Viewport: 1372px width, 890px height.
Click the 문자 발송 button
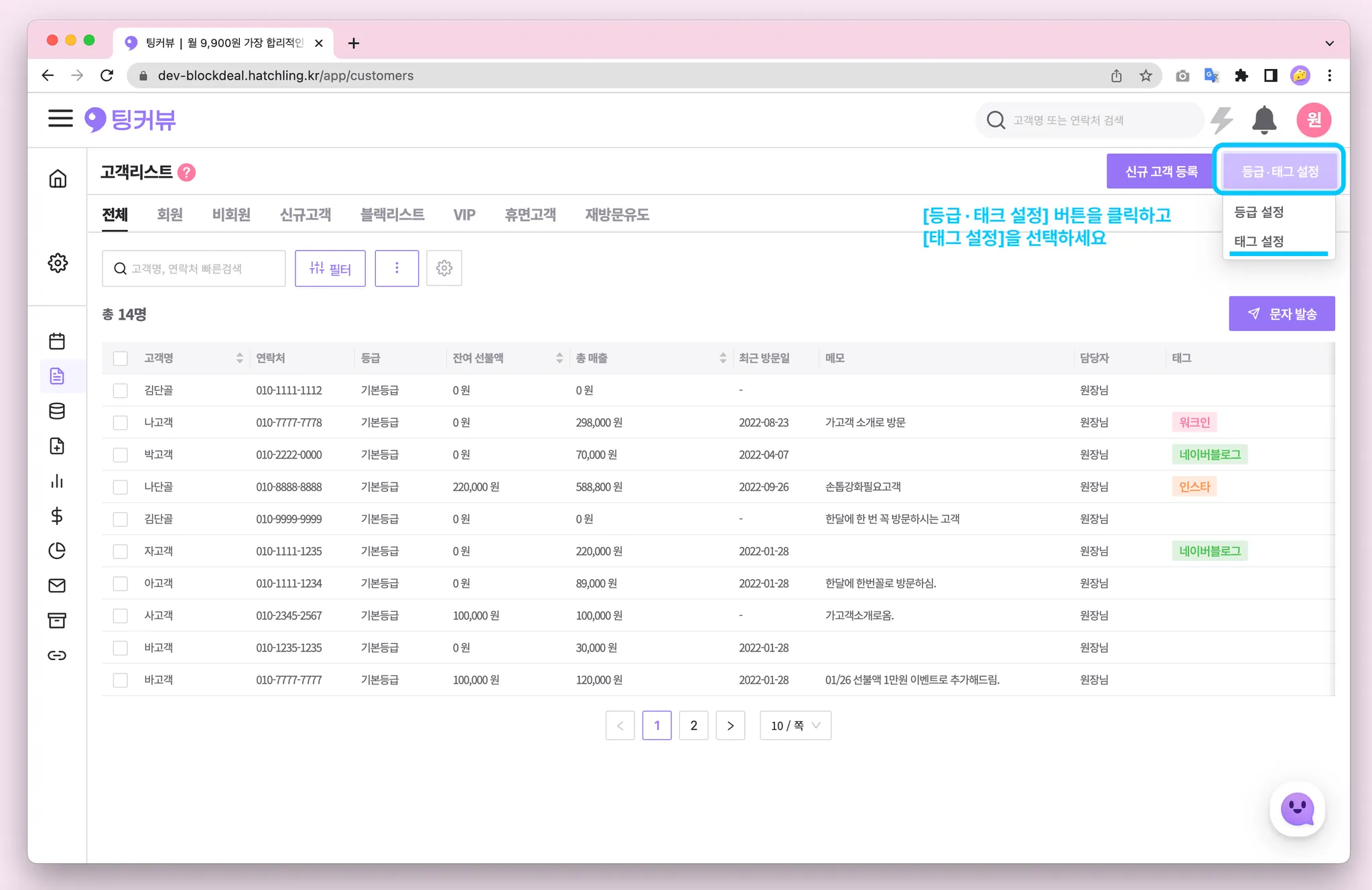tap(1282, 314)
